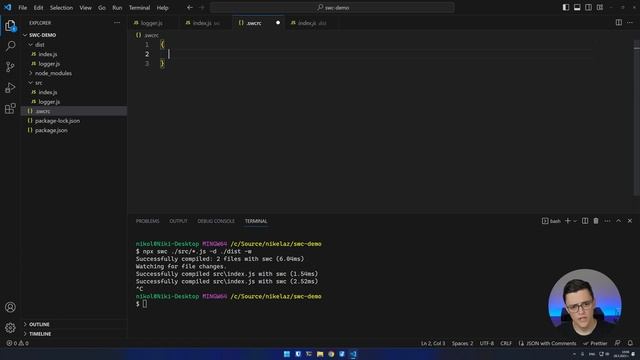Open the View menu
Screen dimensions: 640x360
pos(85,7)
